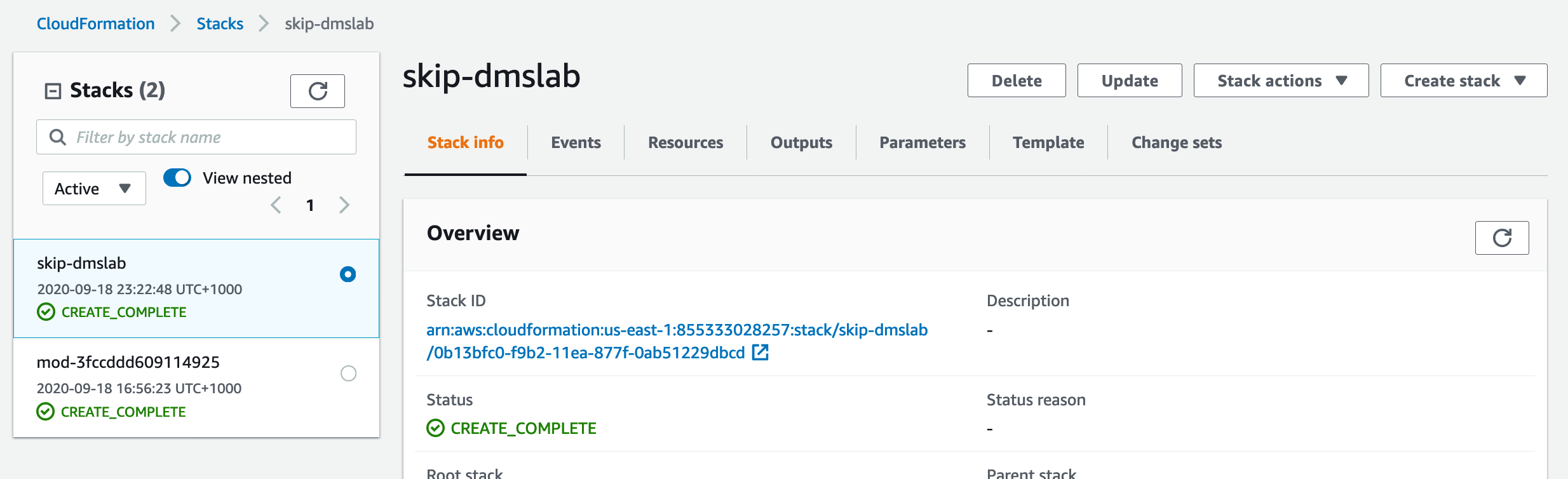View the Parameters tab
The width and height of the screenshot is (1568, 479).
click(923, 142)
